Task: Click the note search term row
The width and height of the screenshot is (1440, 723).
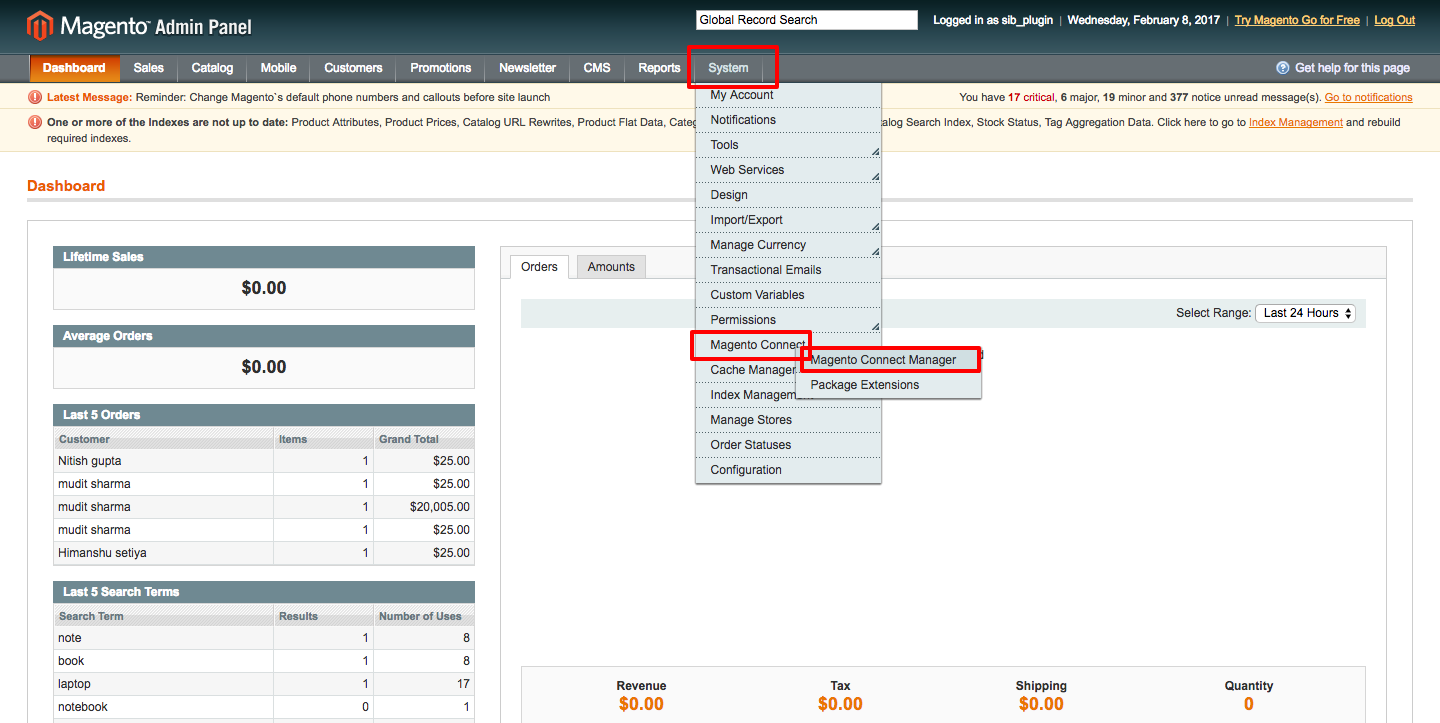Action: pyautogui.click(x=264, y=638)
